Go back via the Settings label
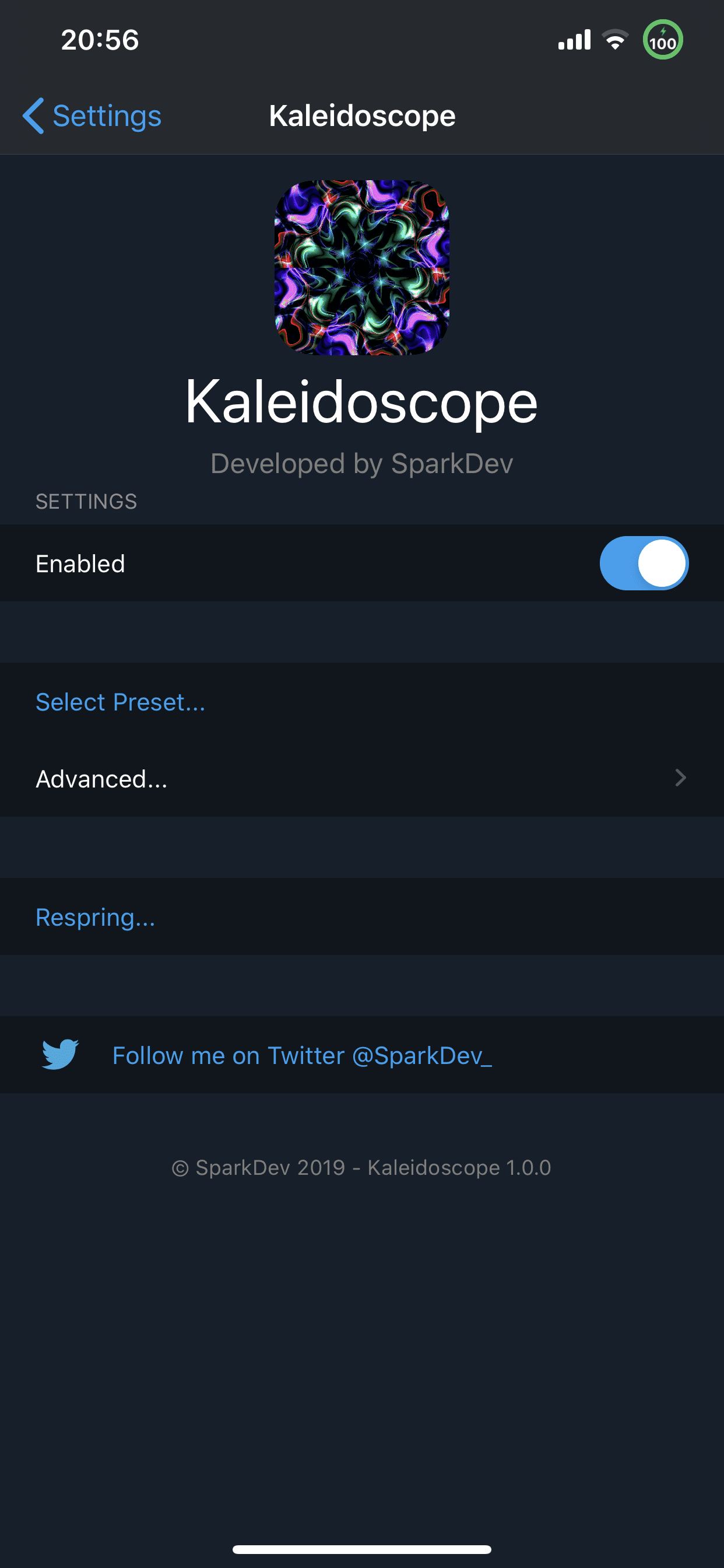Screen dimensions: 724x1568 coord(107,116)
